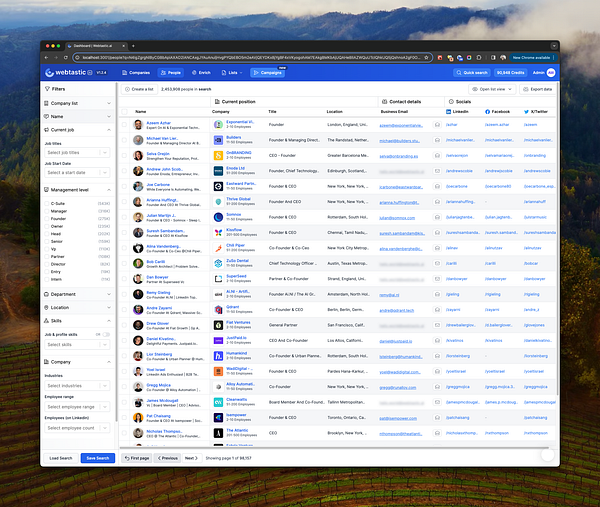The image size is (600, 507).
Task: Check the Owner management level checkbox
Action: point(47,226)
